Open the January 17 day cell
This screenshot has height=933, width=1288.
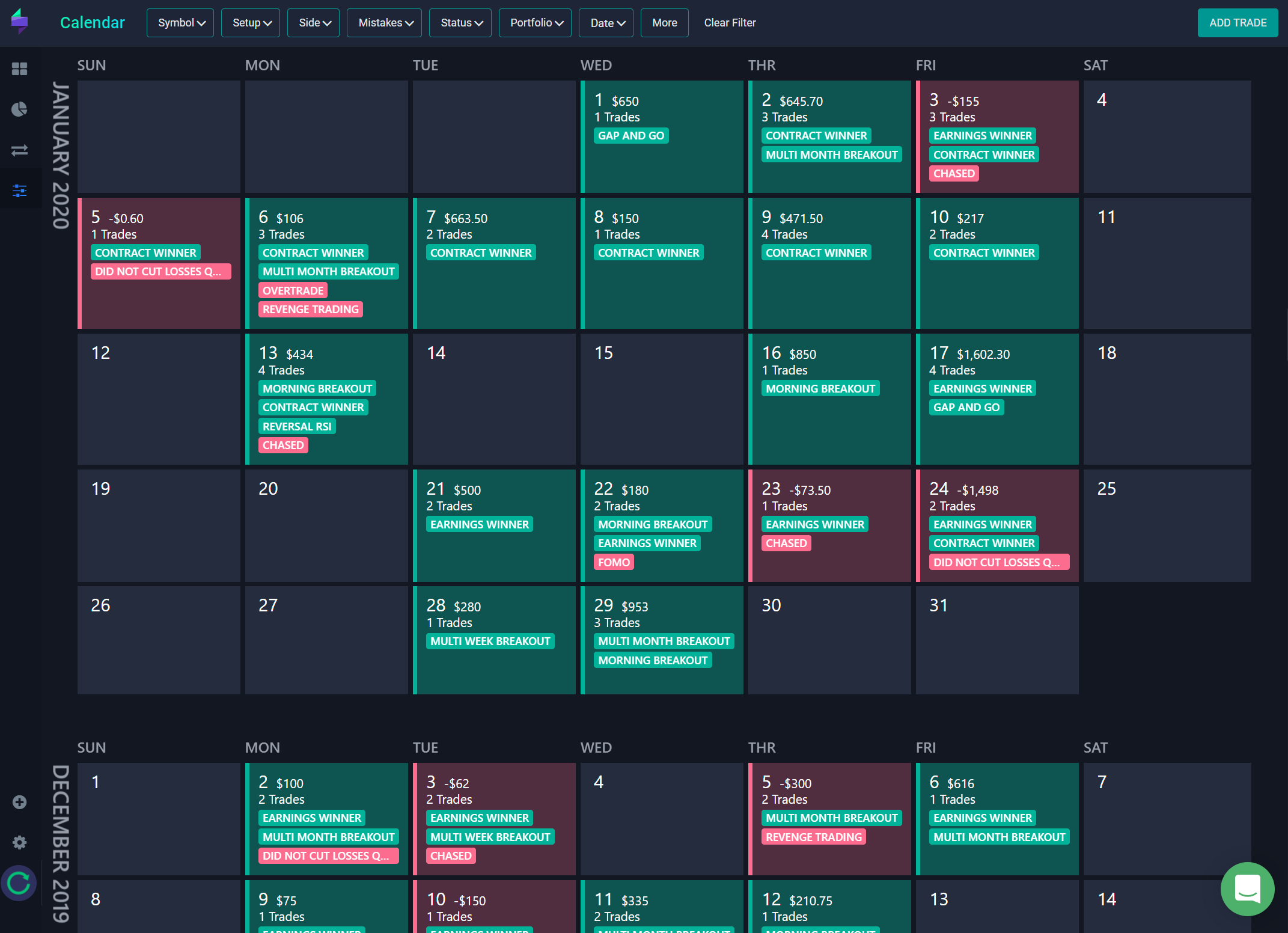click(997, 399)
